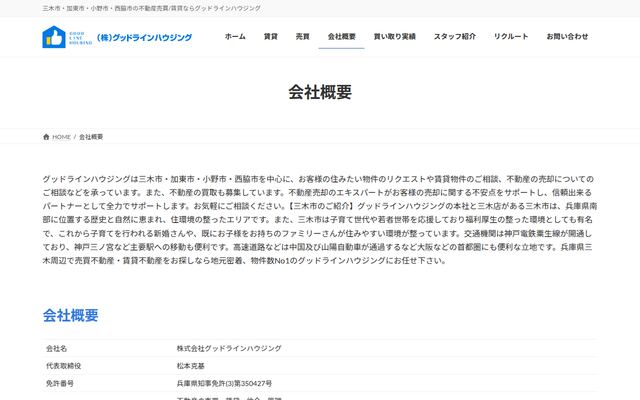Select the 会社概要 navigation tab
Viewport: 640px width, 400px height.
342,36
